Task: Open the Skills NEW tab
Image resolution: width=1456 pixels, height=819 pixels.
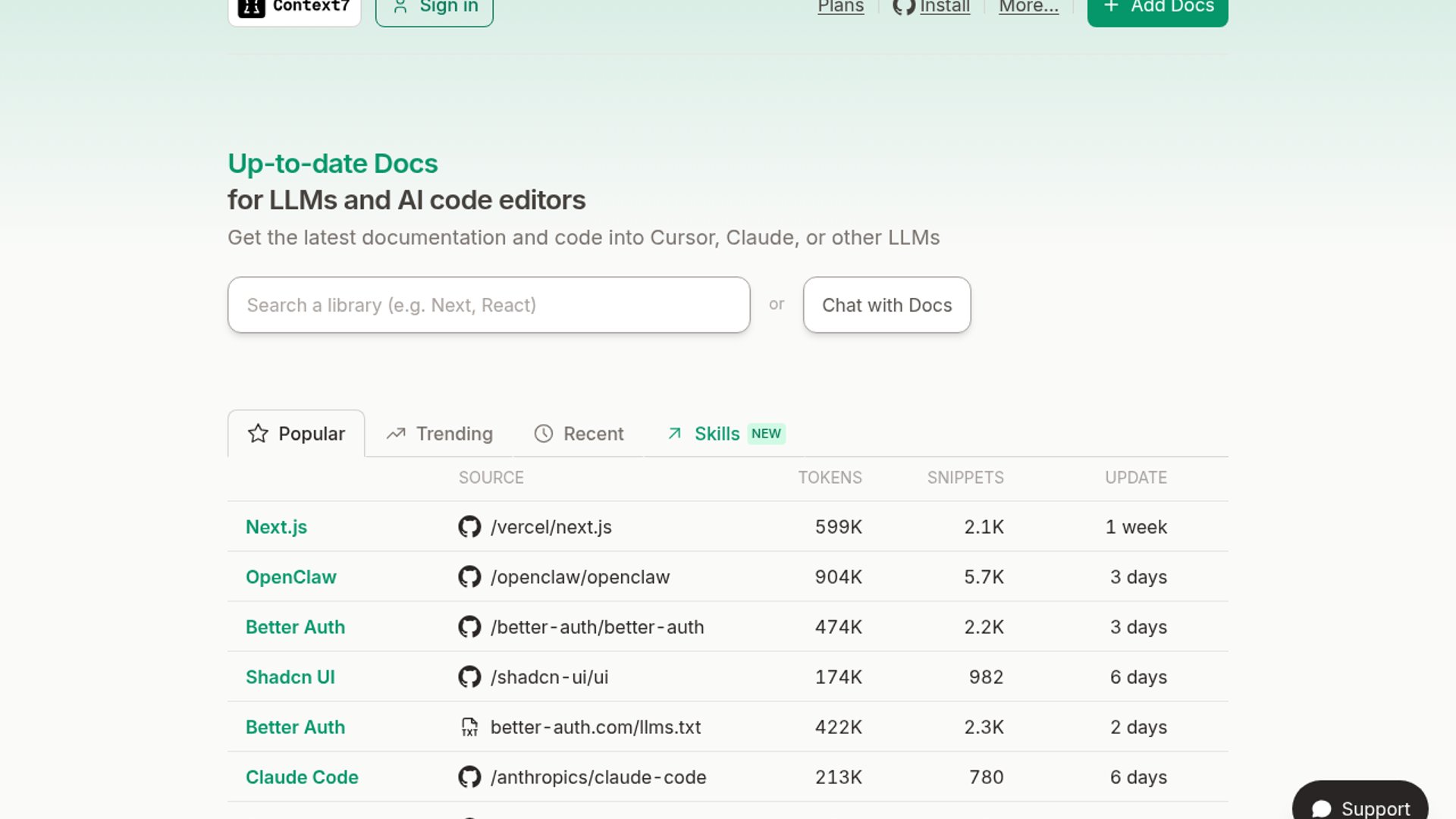Action: [725, 434]
